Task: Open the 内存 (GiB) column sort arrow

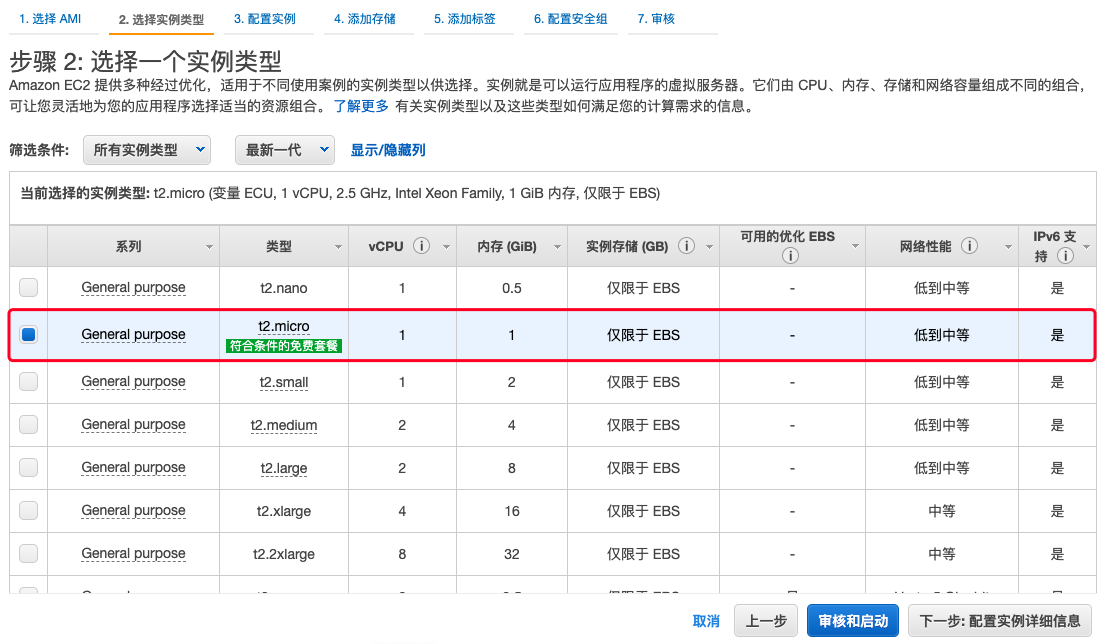Action: [557, 247]
